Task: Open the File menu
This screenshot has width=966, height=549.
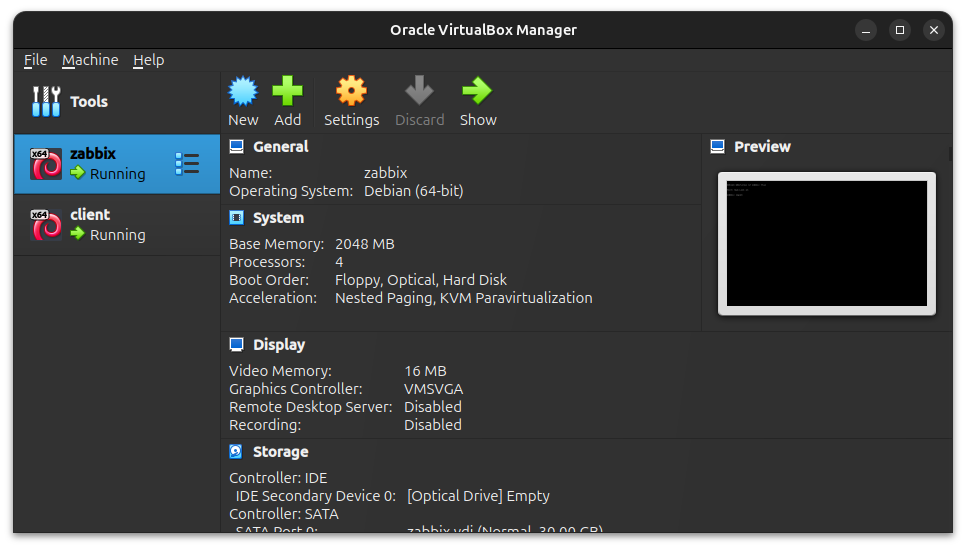Action: click(35, 60)
